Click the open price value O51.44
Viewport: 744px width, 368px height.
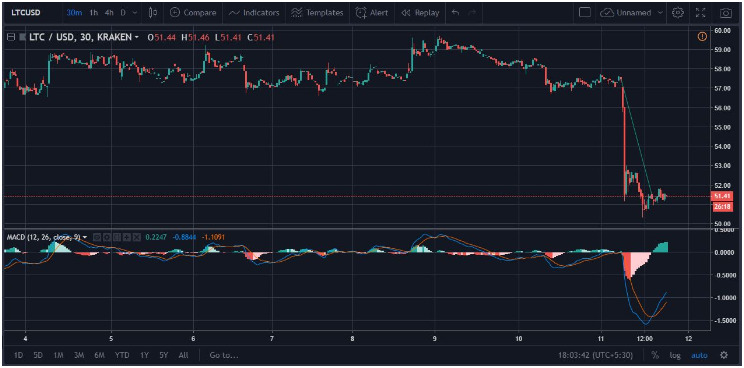(162, 37)
